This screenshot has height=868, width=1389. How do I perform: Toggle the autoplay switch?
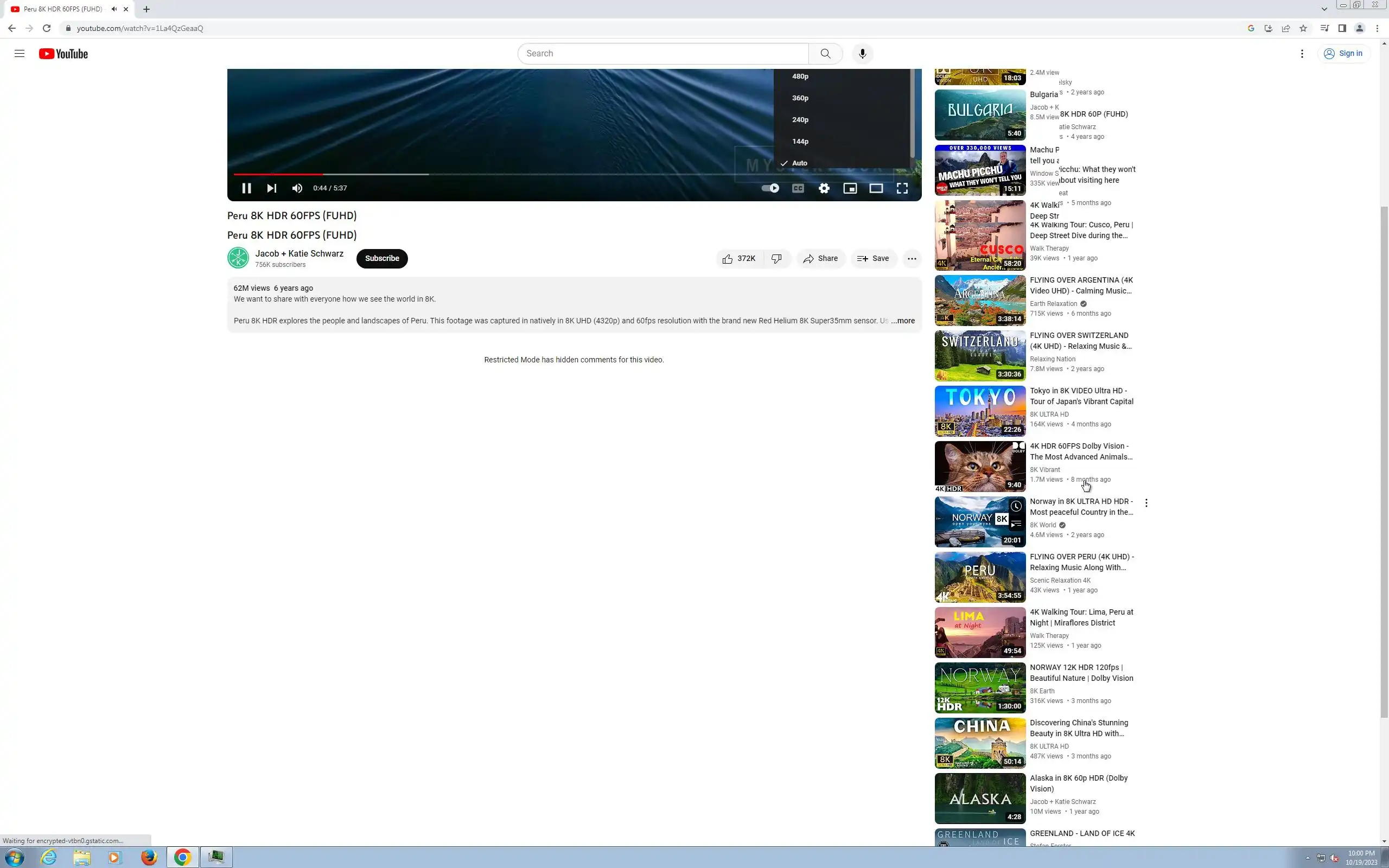pyautogui.click(x=770, y=188)
